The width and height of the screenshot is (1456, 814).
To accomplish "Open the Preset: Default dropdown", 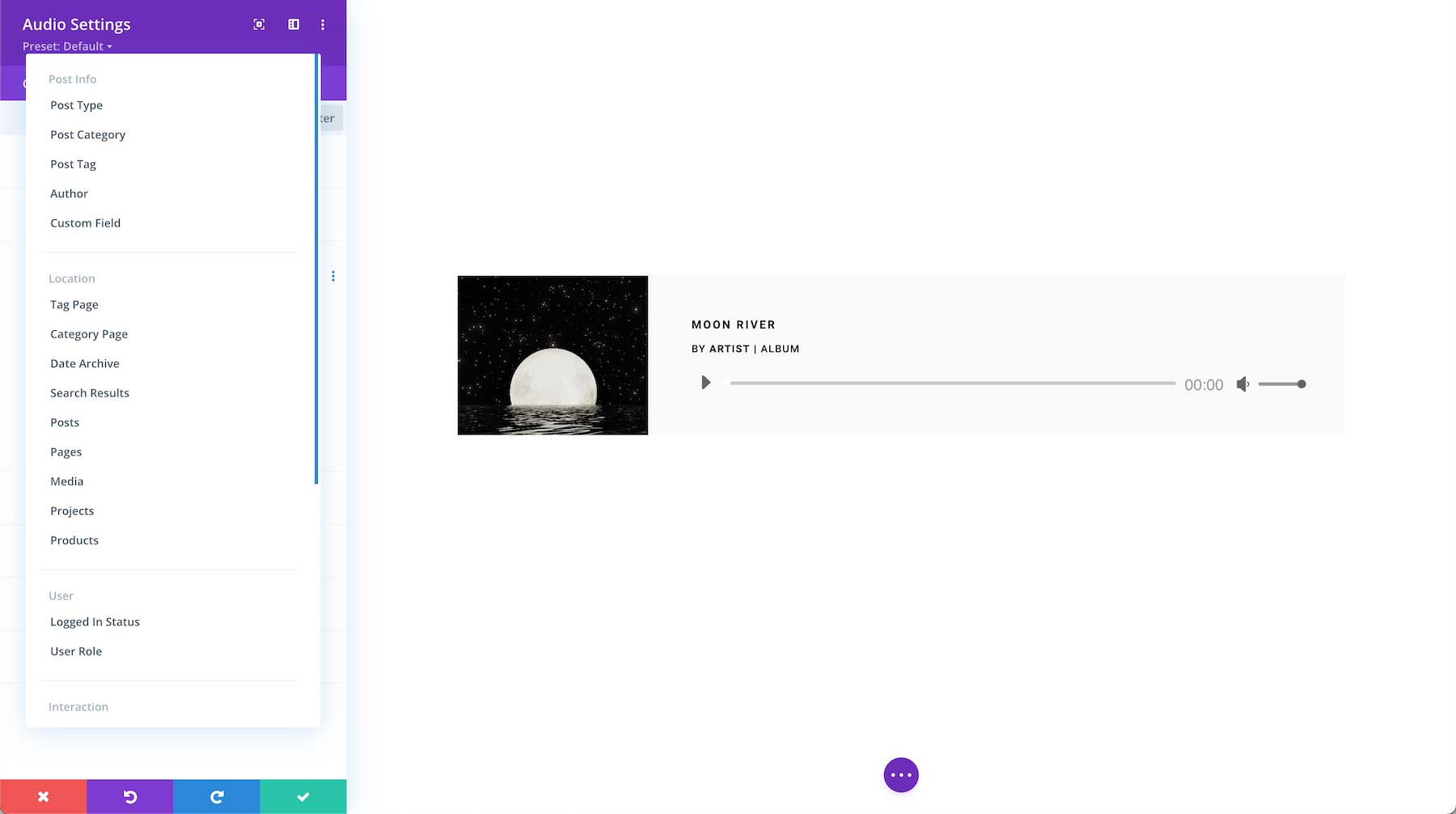I will pos(68,46).
